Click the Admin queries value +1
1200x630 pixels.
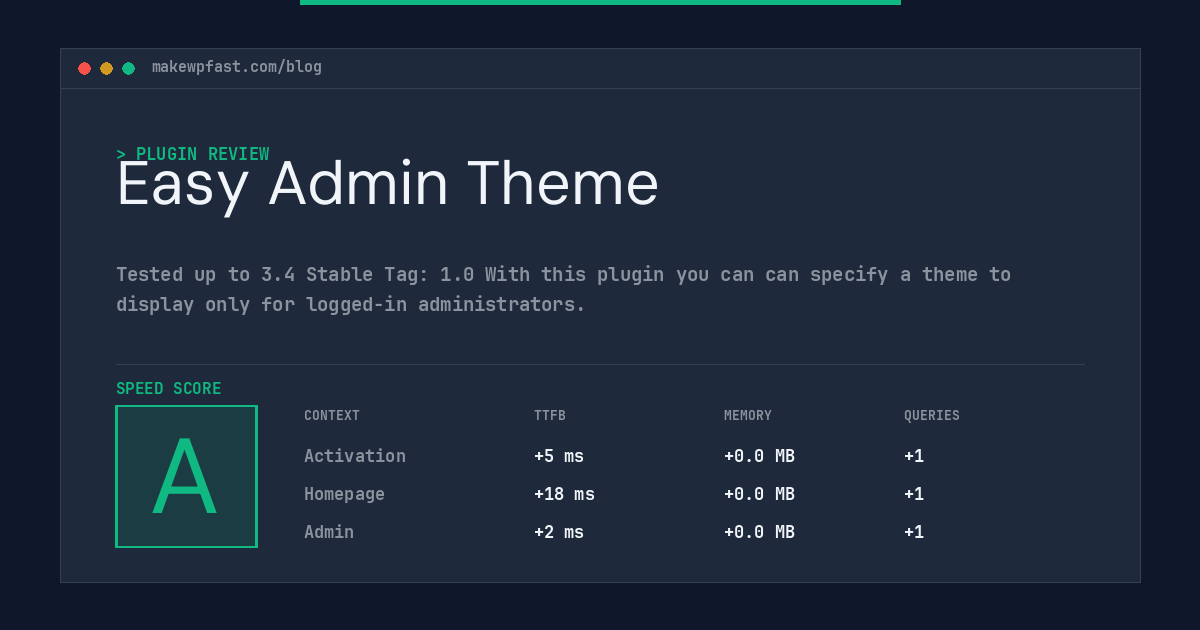[x=914, y=532]
